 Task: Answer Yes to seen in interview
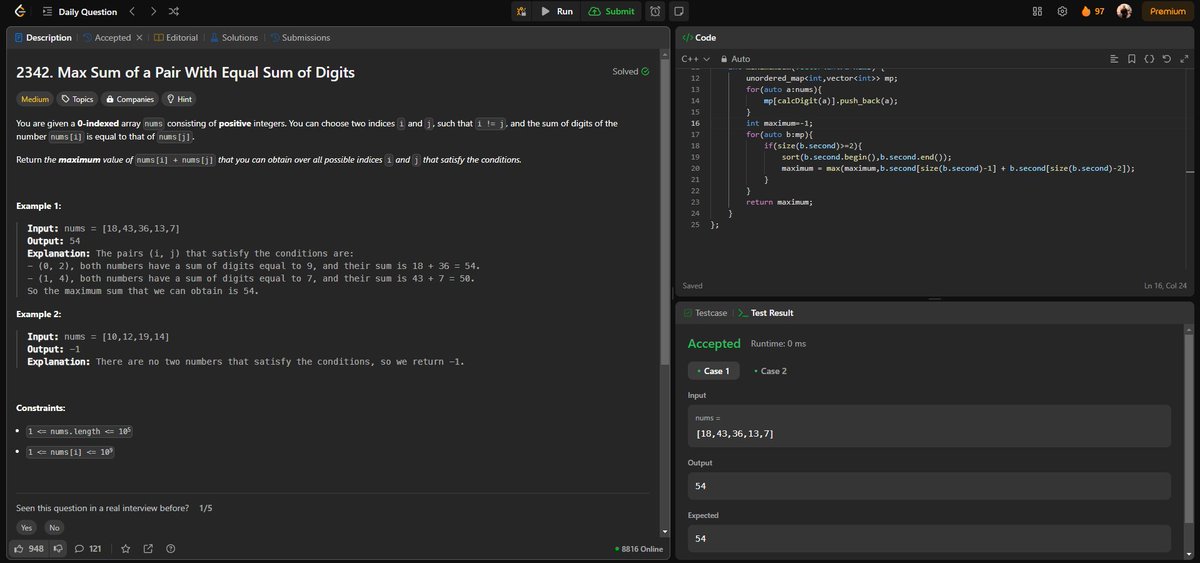pyautogui.click(x=28, y=527)
